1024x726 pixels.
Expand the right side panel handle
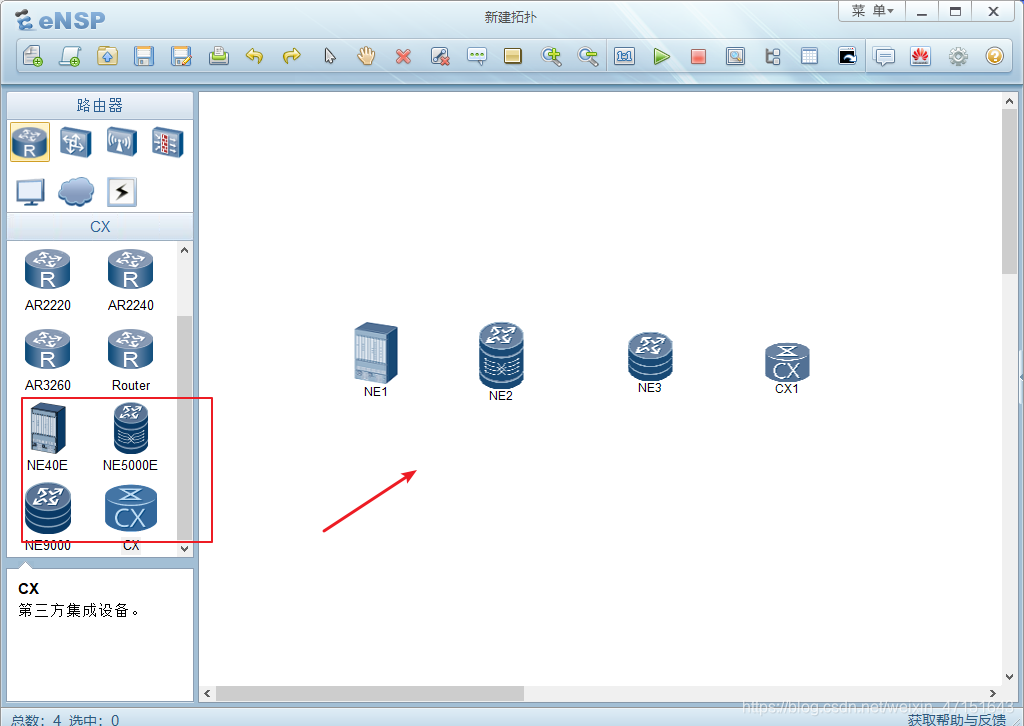(1021, 377)
